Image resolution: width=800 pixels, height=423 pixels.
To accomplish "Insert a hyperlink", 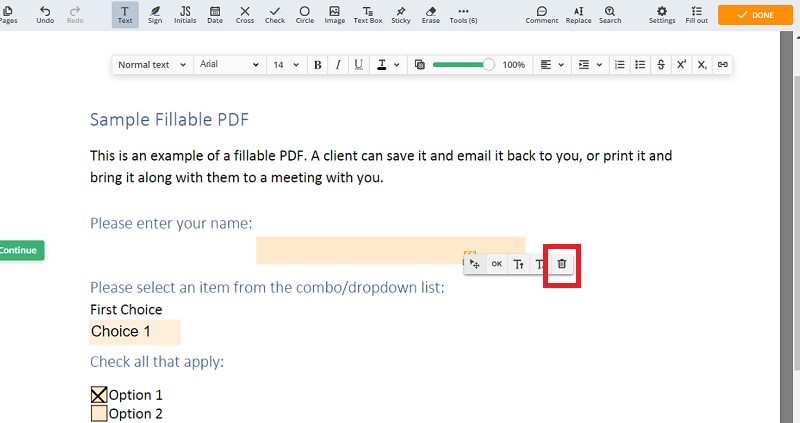I will tap(722, 65).
